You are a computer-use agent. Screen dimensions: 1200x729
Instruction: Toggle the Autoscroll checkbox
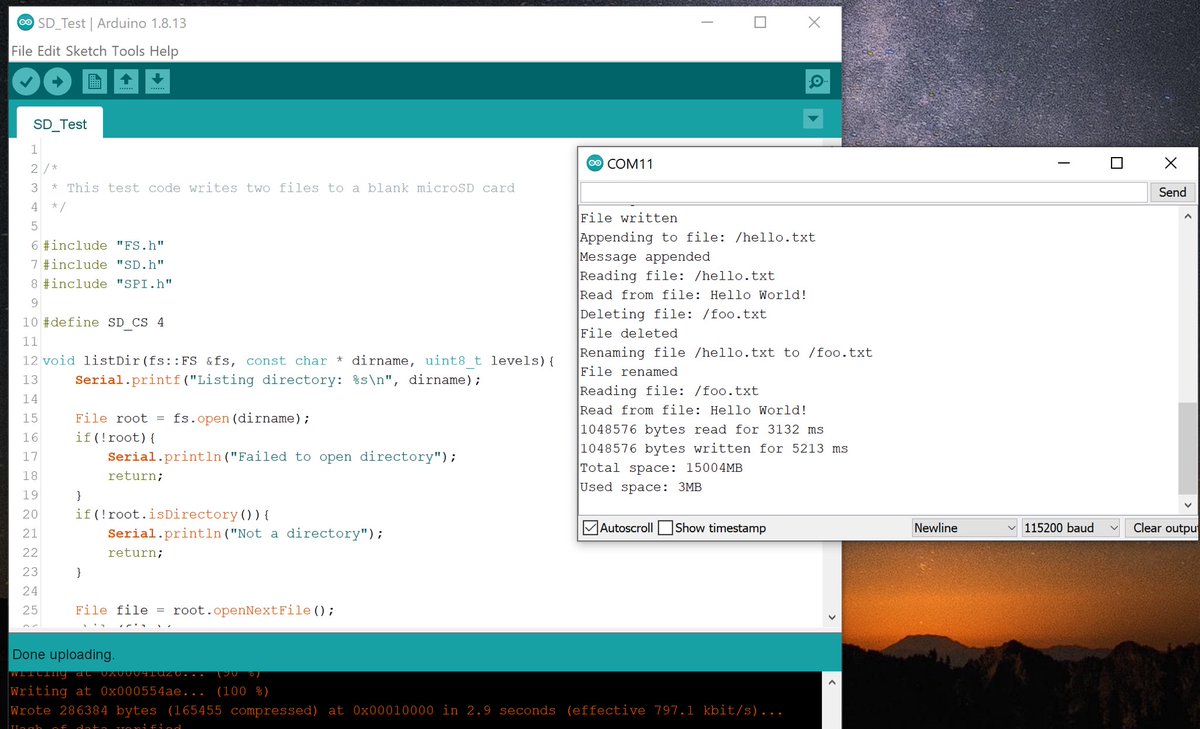[590, 528]
